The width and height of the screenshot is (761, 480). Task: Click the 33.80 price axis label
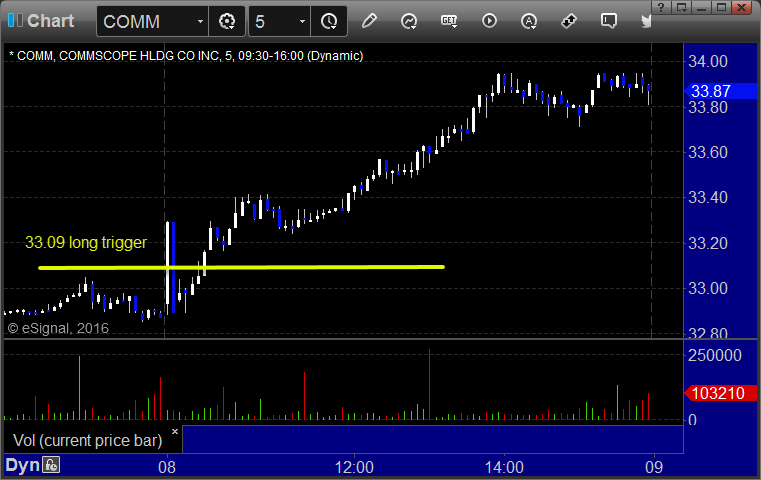708,107
